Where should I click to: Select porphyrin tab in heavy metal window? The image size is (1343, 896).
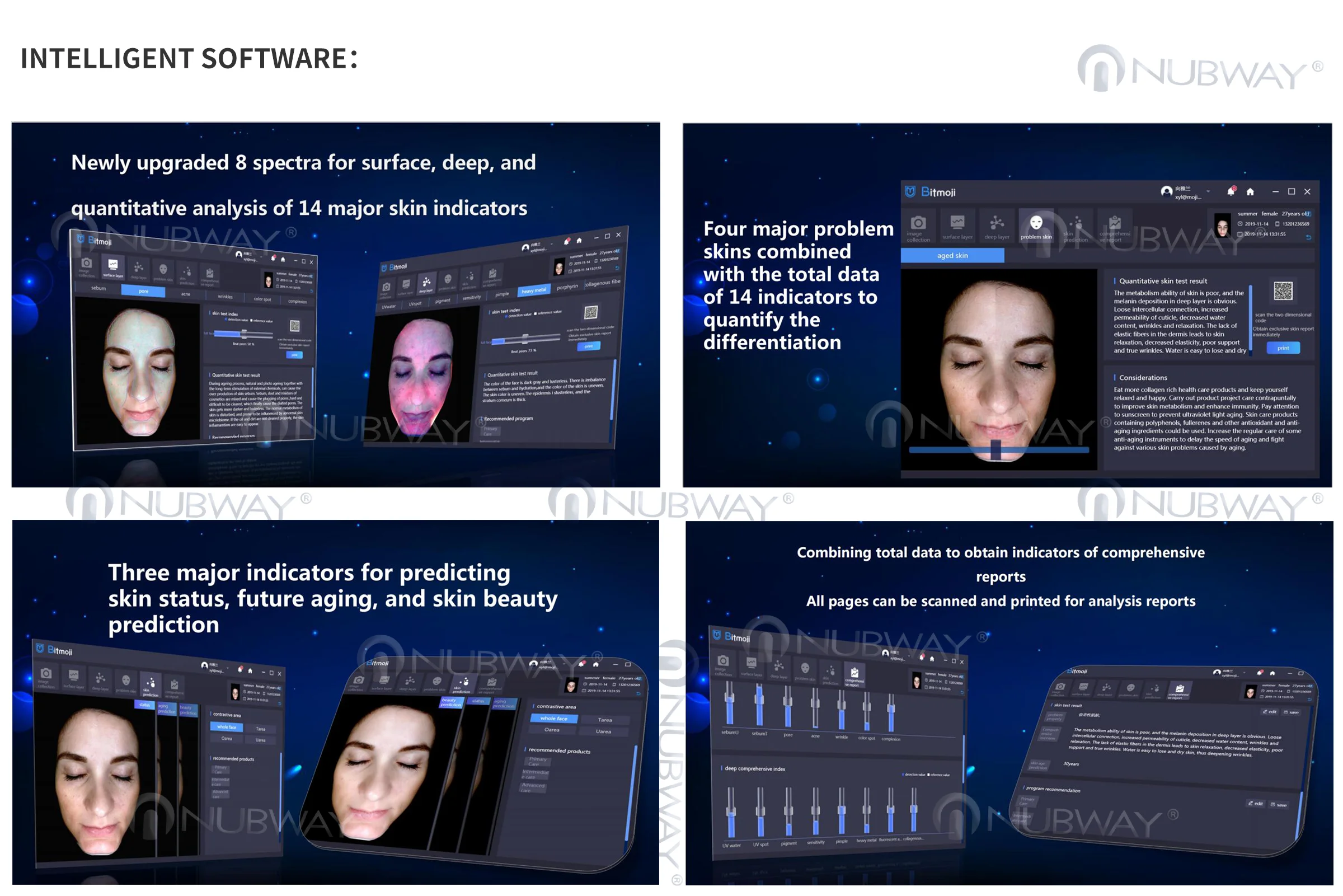(x=567, y=287)
